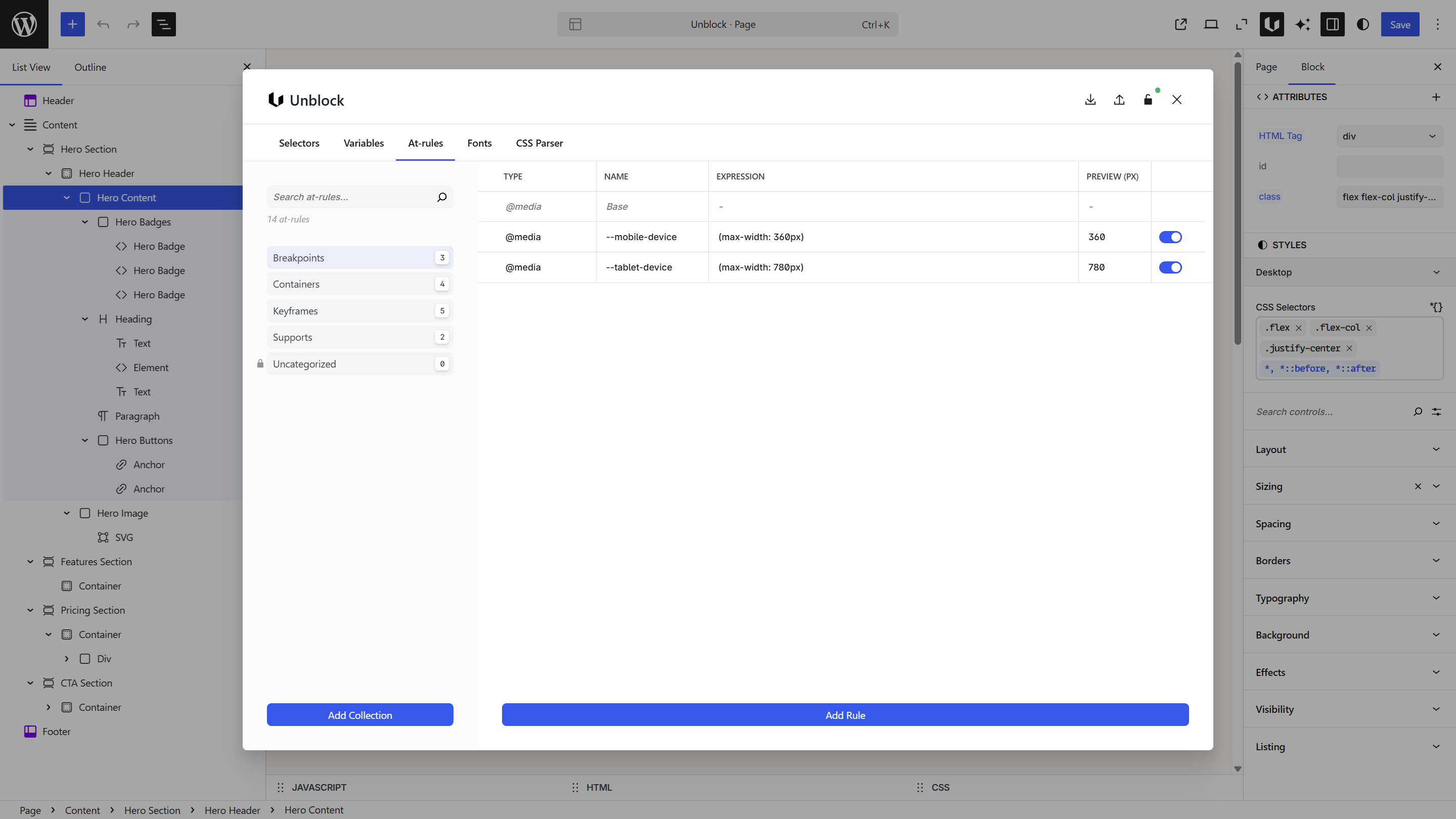Switch to the Page tab in sidebar

(1266, 67)
